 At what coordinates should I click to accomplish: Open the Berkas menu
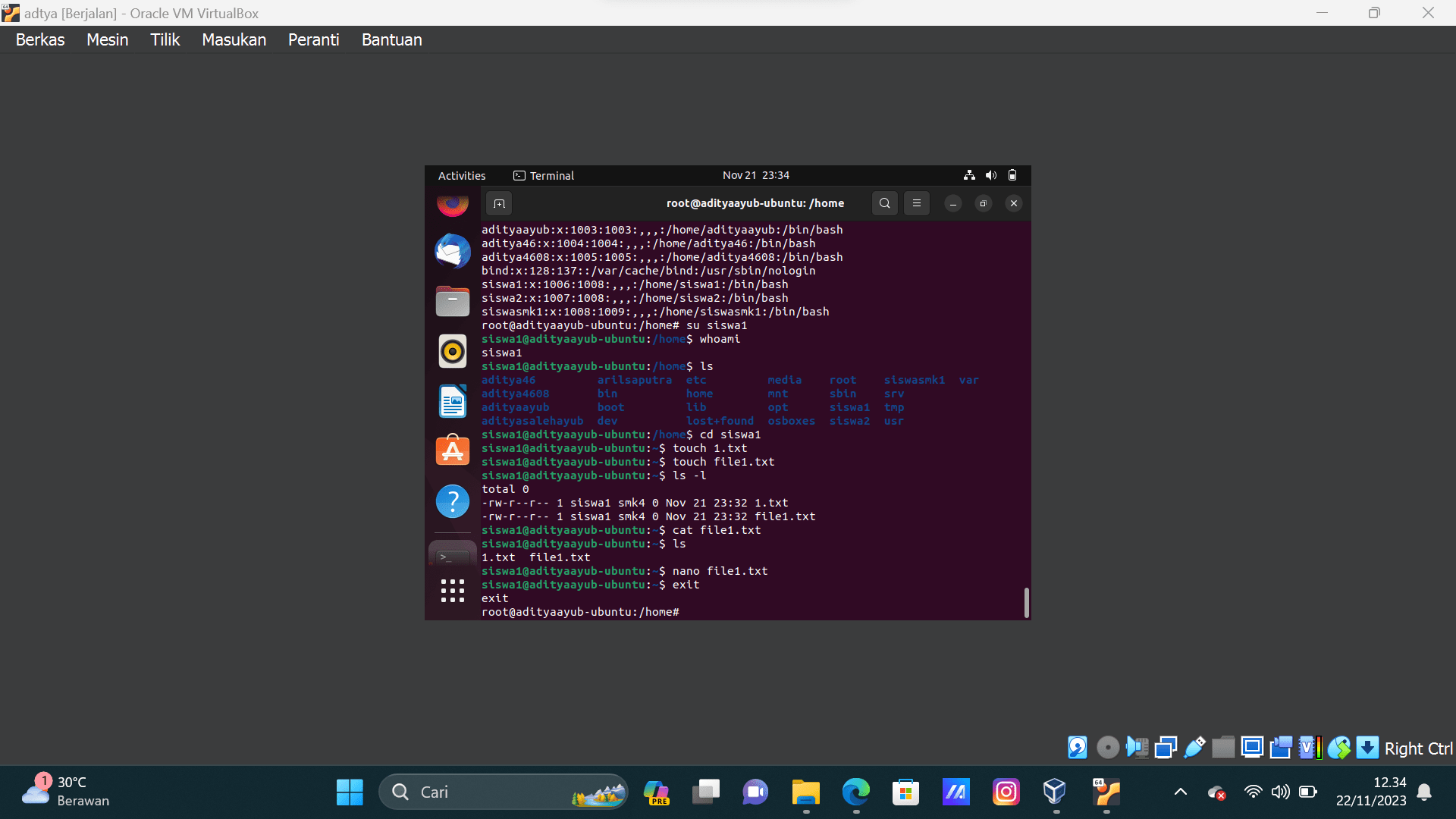(40, 39)
